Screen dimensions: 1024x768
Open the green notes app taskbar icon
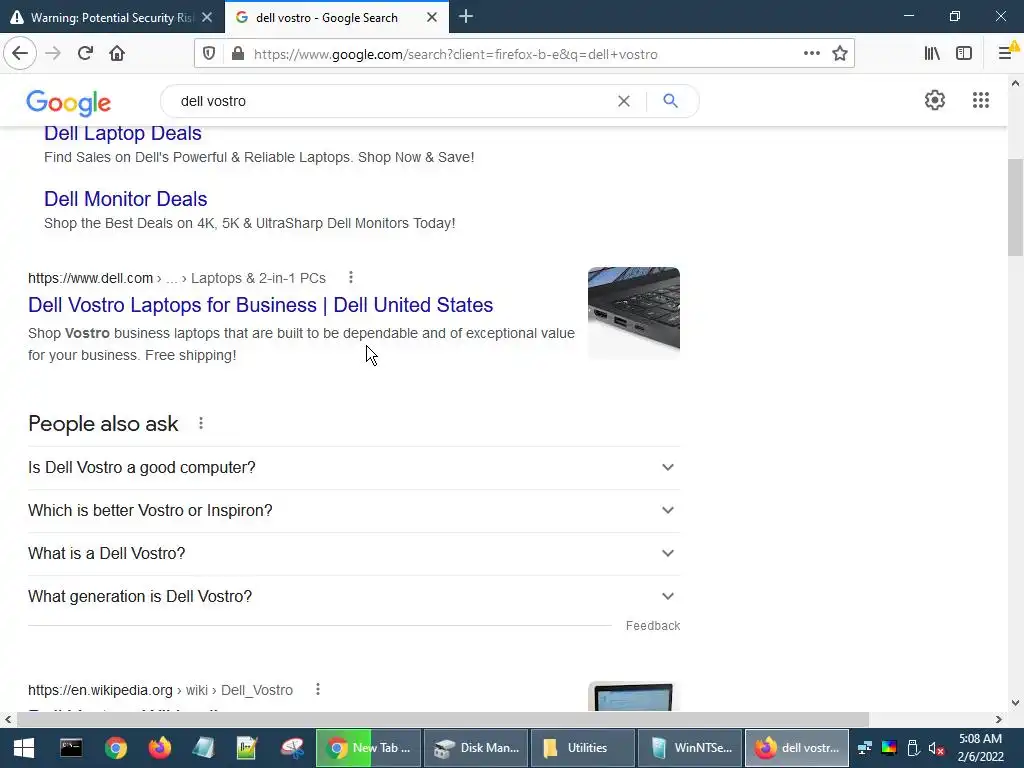pyautogui.click(x=247, y=748)
